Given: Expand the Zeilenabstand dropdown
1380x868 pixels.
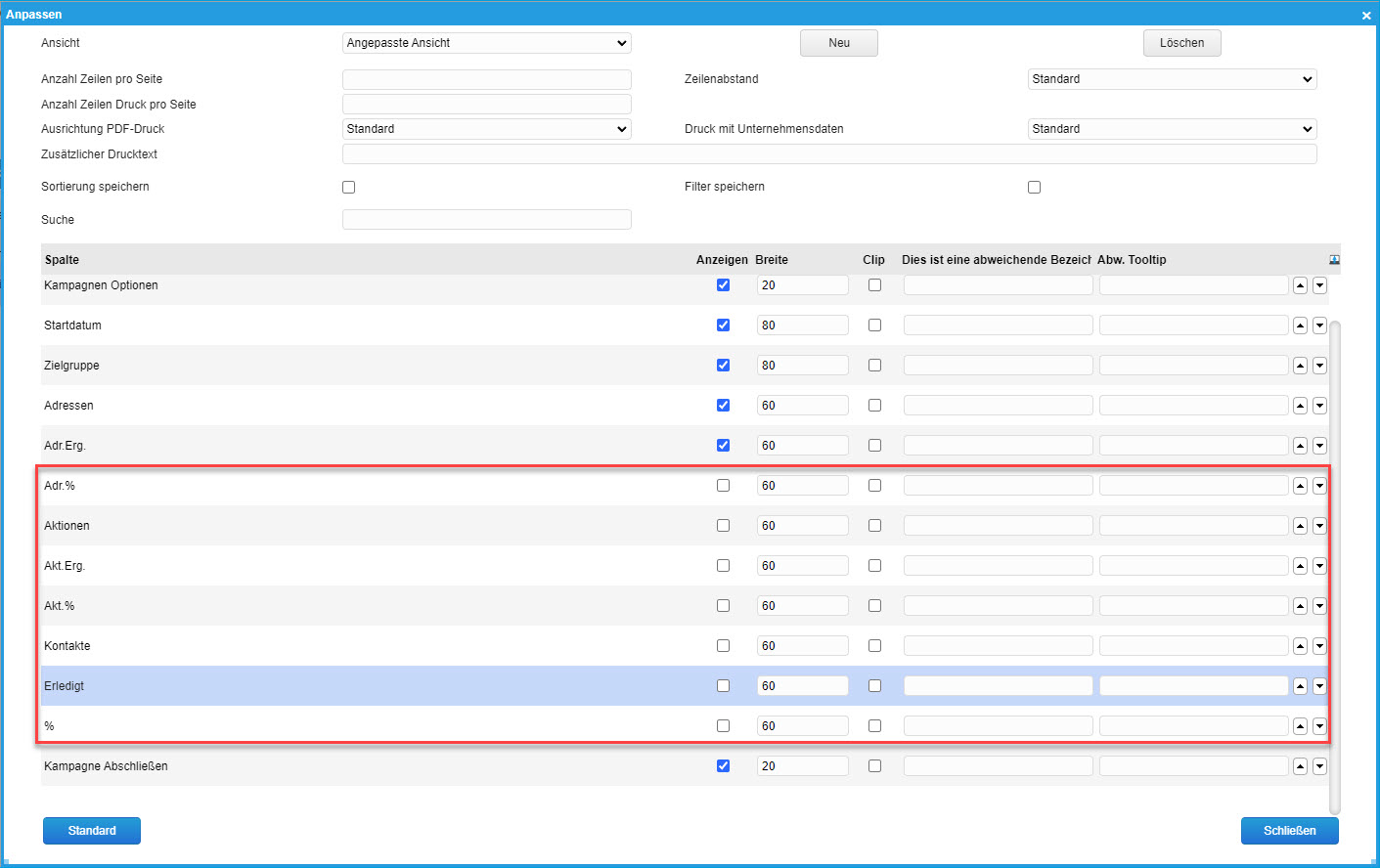Looking at the screenshot, I should point(1172,79).
